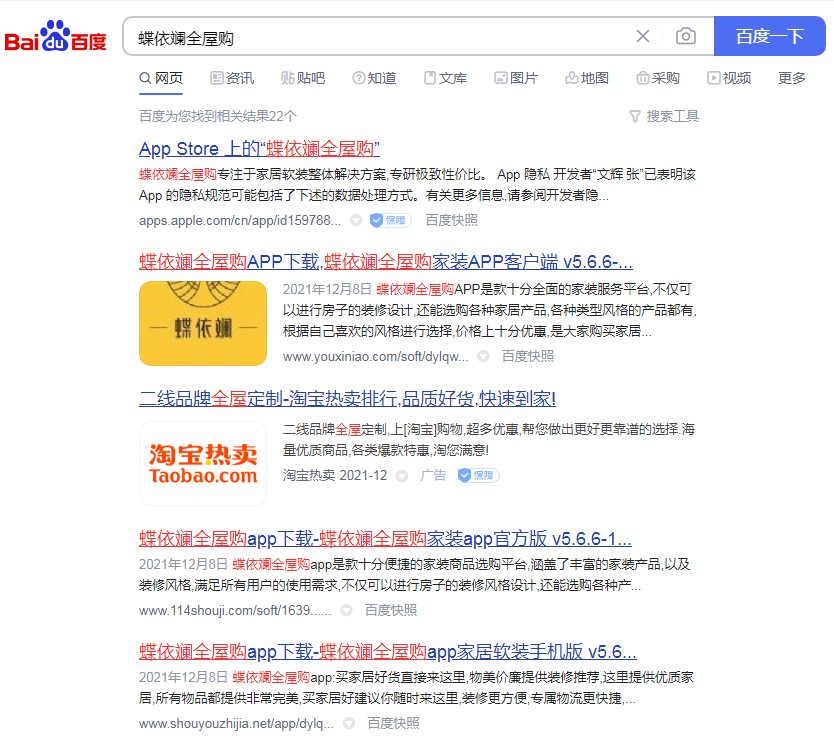This screenshot has width=834, height=741.
Task: Clear the search box text
Action: 643,37
